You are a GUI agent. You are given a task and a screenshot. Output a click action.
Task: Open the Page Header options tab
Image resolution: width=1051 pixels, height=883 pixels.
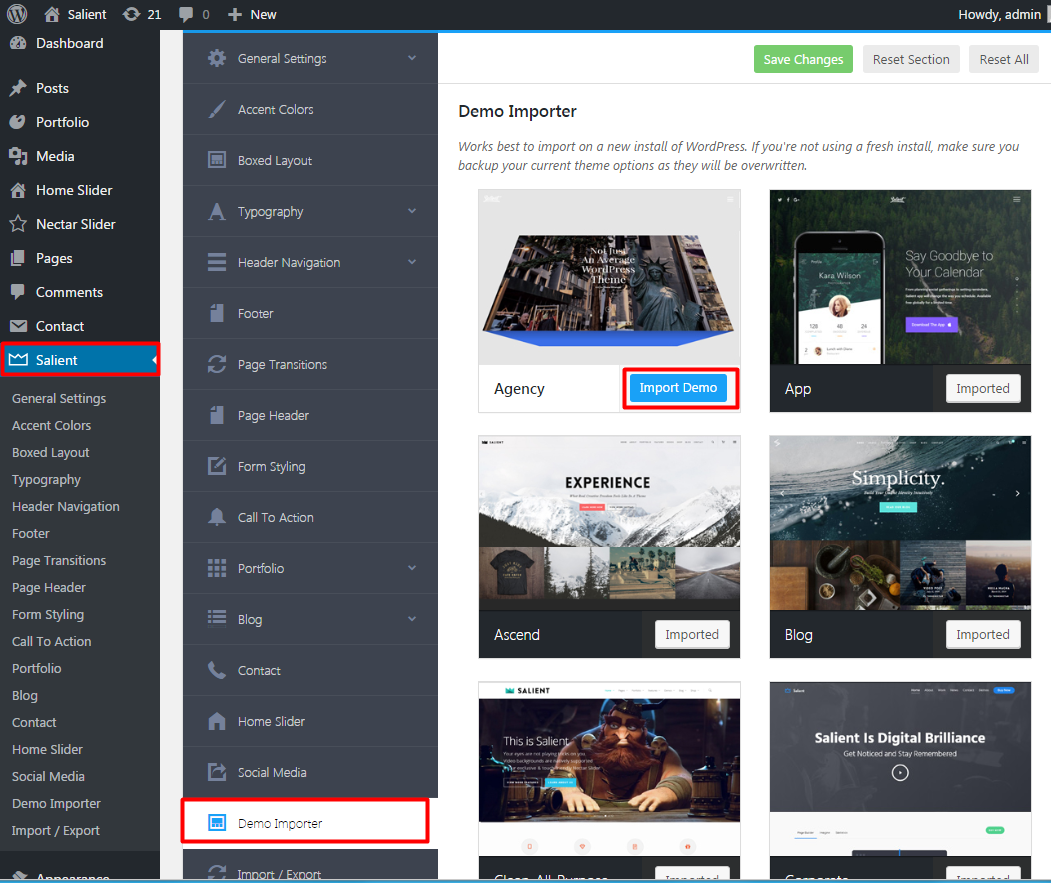pyautogui.click(x=310, y=415)
